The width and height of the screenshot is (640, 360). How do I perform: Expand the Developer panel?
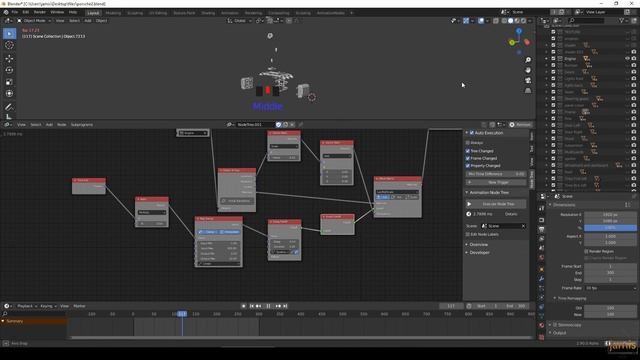click(479, 253)
